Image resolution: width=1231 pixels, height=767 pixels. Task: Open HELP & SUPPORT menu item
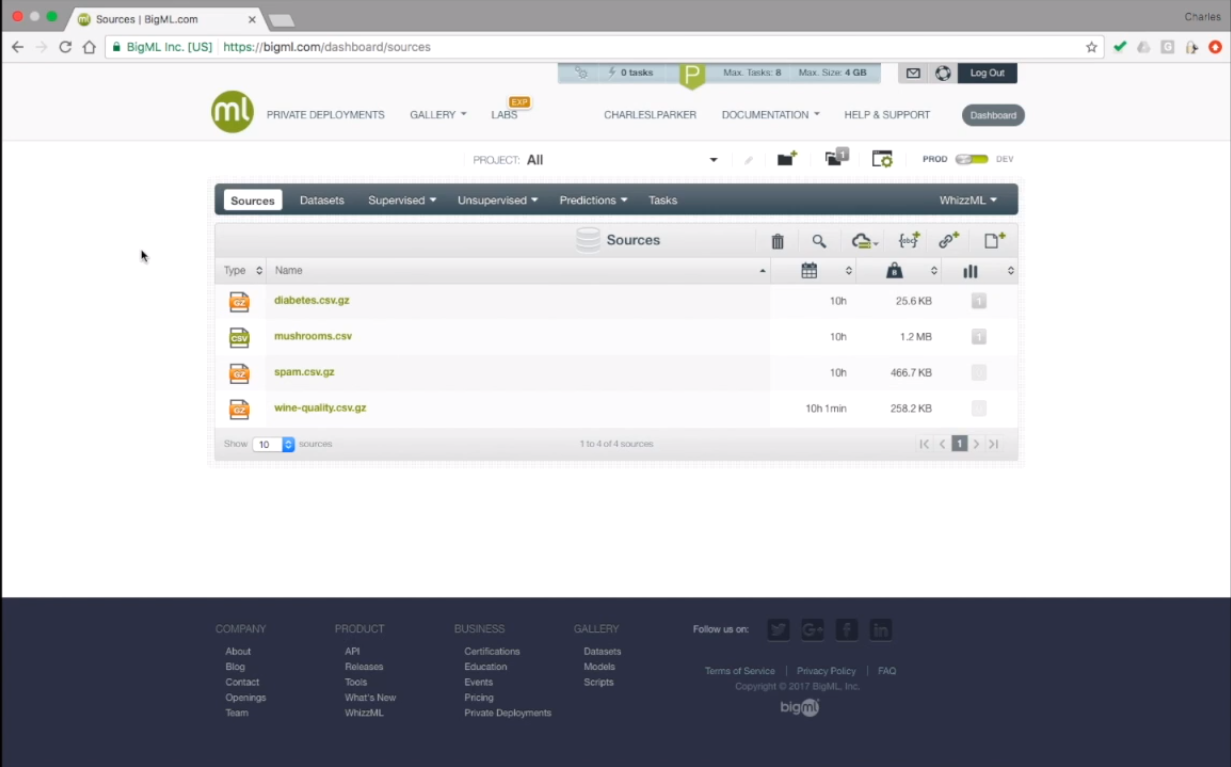(x=887, y=115)
